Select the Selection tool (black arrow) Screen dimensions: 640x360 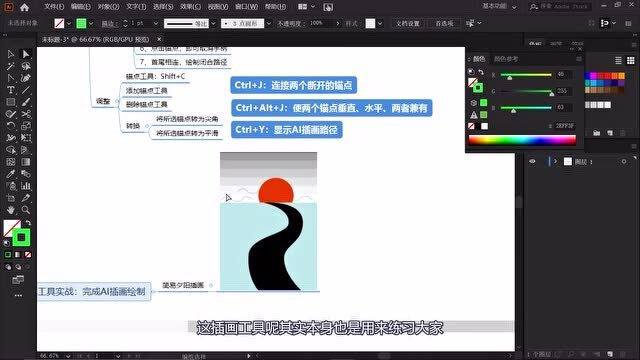[11, 54]
